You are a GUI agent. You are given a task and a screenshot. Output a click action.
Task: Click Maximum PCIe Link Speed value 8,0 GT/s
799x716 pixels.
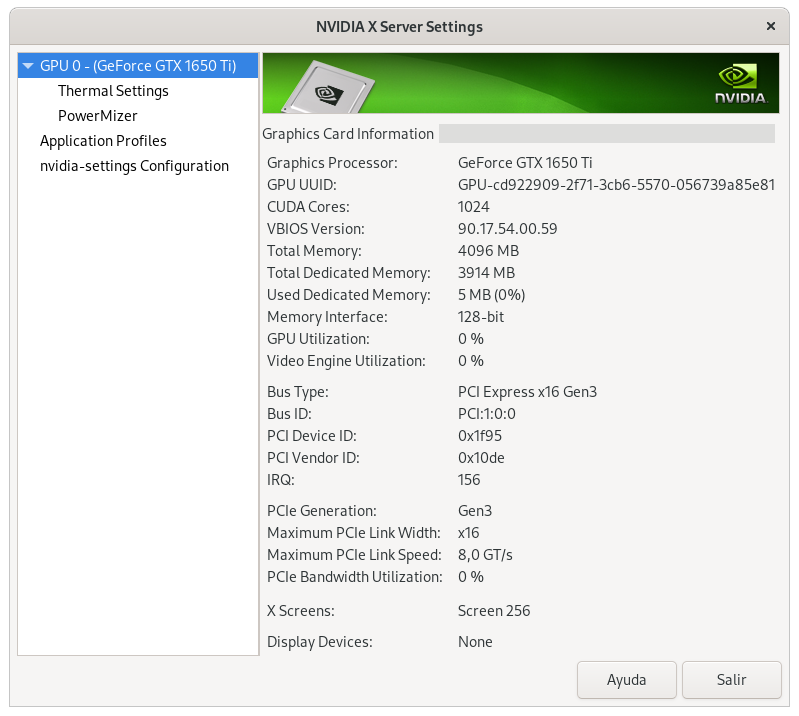pos(485,554)
